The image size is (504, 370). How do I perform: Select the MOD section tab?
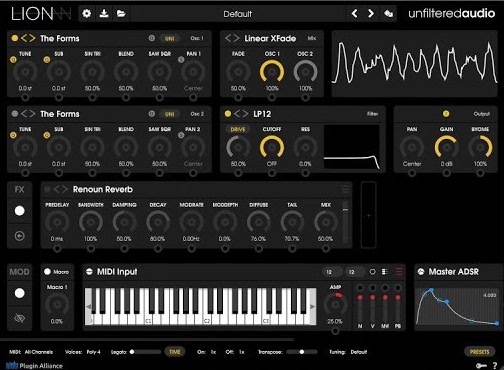[x=20, y=272]
